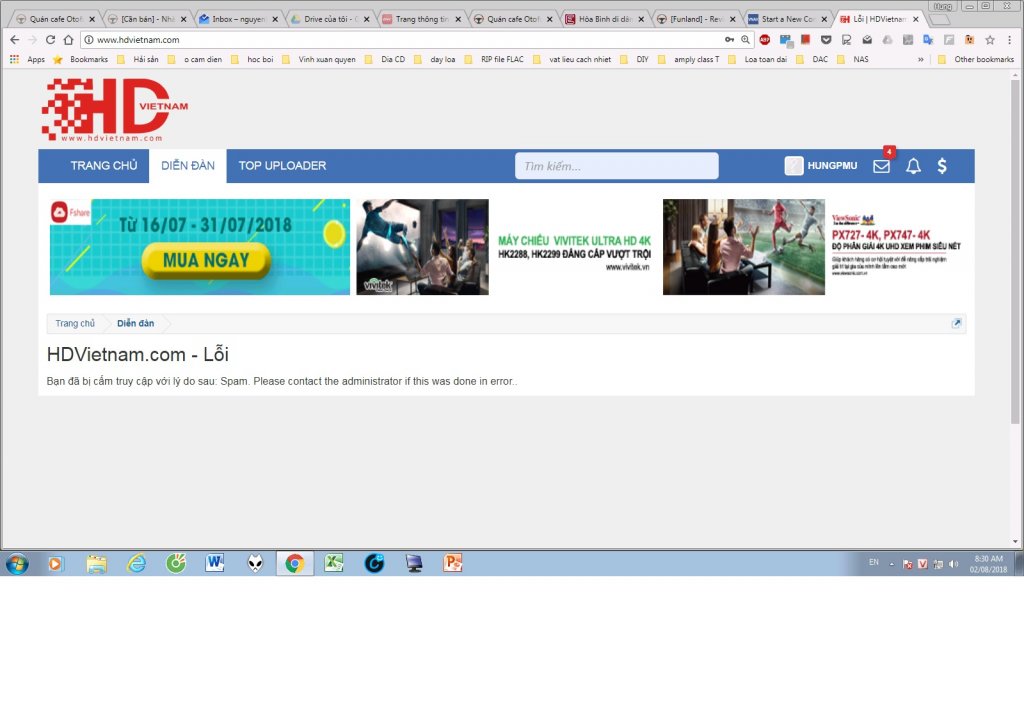Image resolution: width=1024 pixels, height=726 pixels.
Task: Select the DIỄN ĐÀN navigation tab
Action: click(x=188, y=166)
